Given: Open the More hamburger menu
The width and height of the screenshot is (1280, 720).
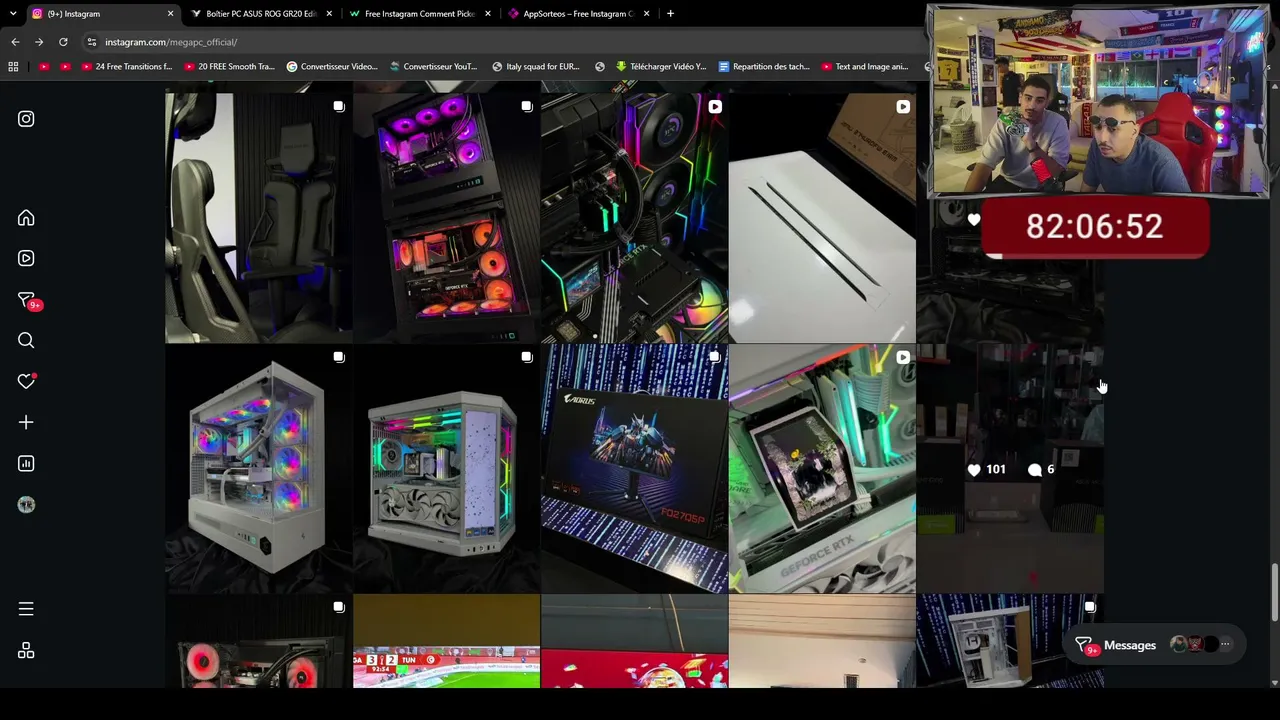Looking at the screenshot, I should (x=26, y=609).
